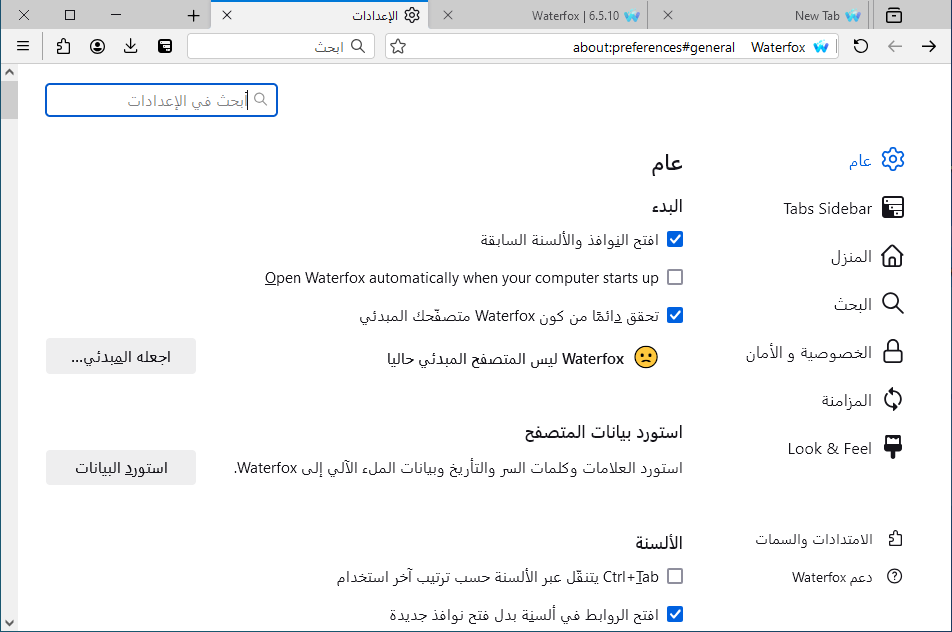Click the house icon for المنزل
952x632 pixels.
click(x=892, y=256)
